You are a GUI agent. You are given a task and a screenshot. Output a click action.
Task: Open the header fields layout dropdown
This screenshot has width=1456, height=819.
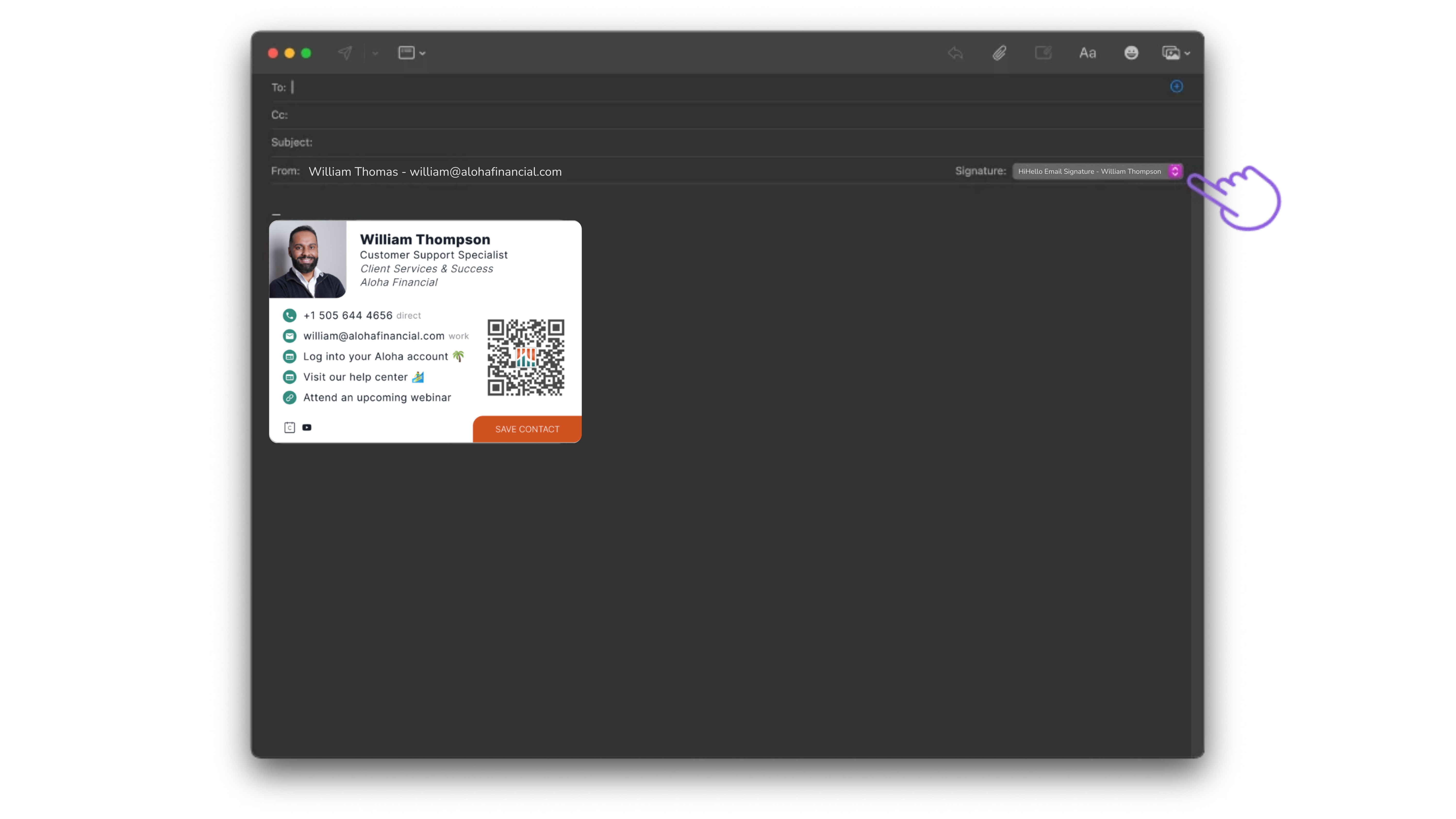[412, 53]
